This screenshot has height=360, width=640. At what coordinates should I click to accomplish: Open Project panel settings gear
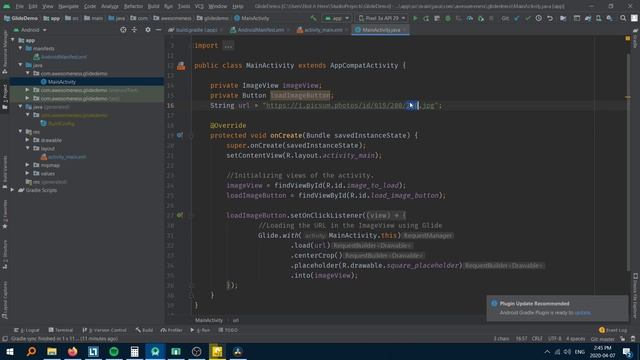coord(148,30)
